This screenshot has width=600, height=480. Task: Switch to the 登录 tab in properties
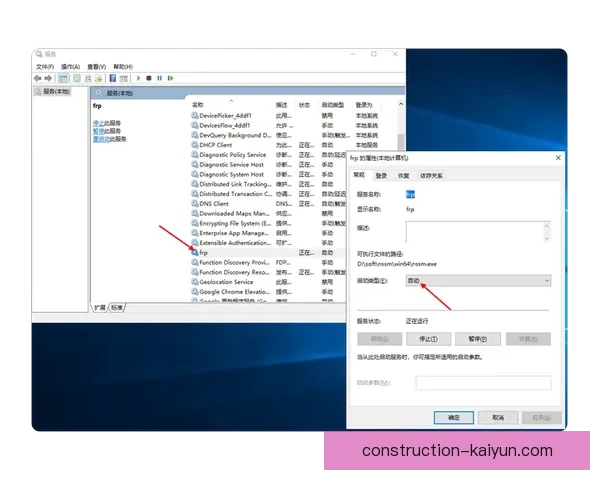[x=381, y=175]
